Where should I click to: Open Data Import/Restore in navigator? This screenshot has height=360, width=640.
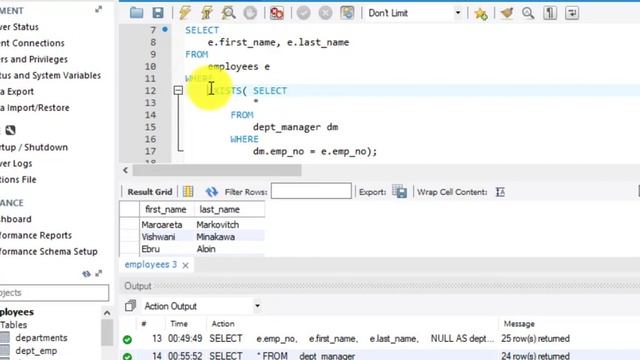tap(35, 108)
